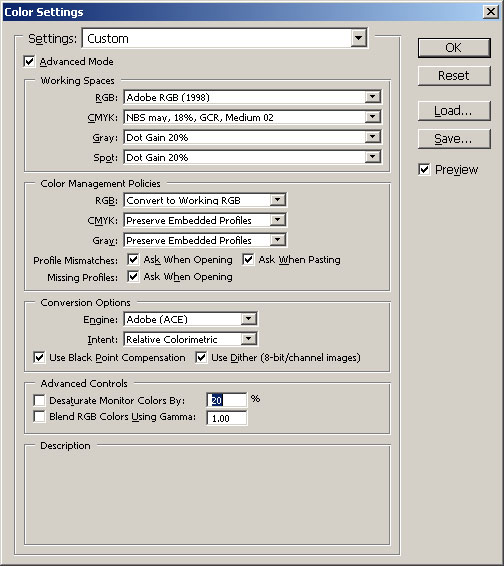Toggle the Preview checkbox
Viewport: 504px width, 566px height.
point(424,169)
